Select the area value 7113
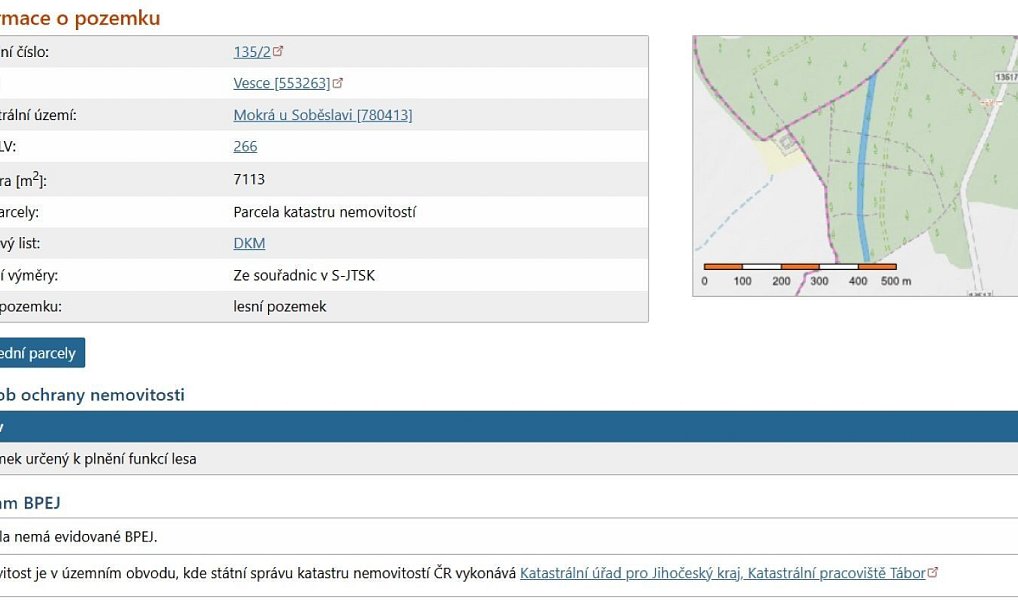The image size is (1018, 600). point(249,179)
